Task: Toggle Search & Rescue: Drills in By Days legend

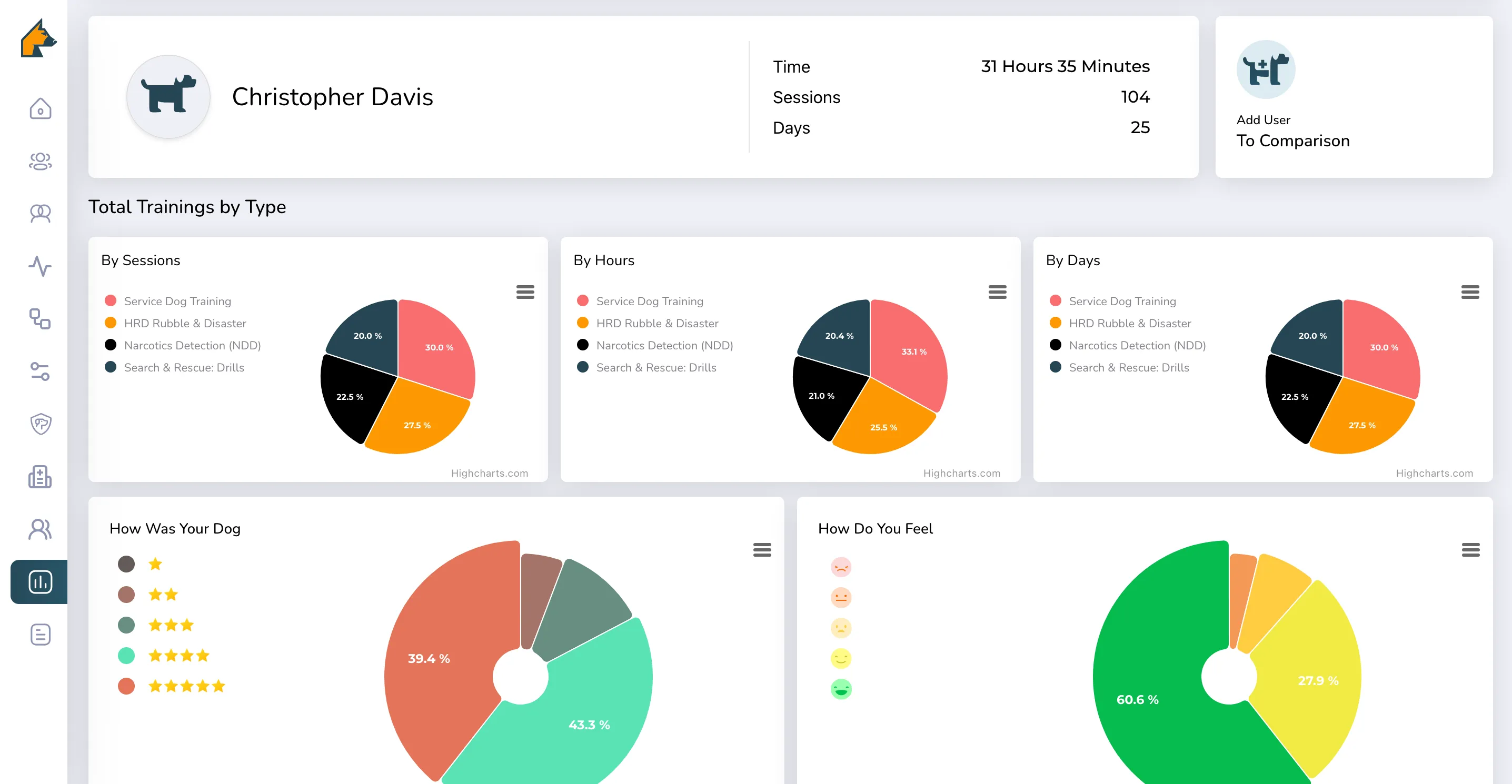Action: [x=1119, y=368]
